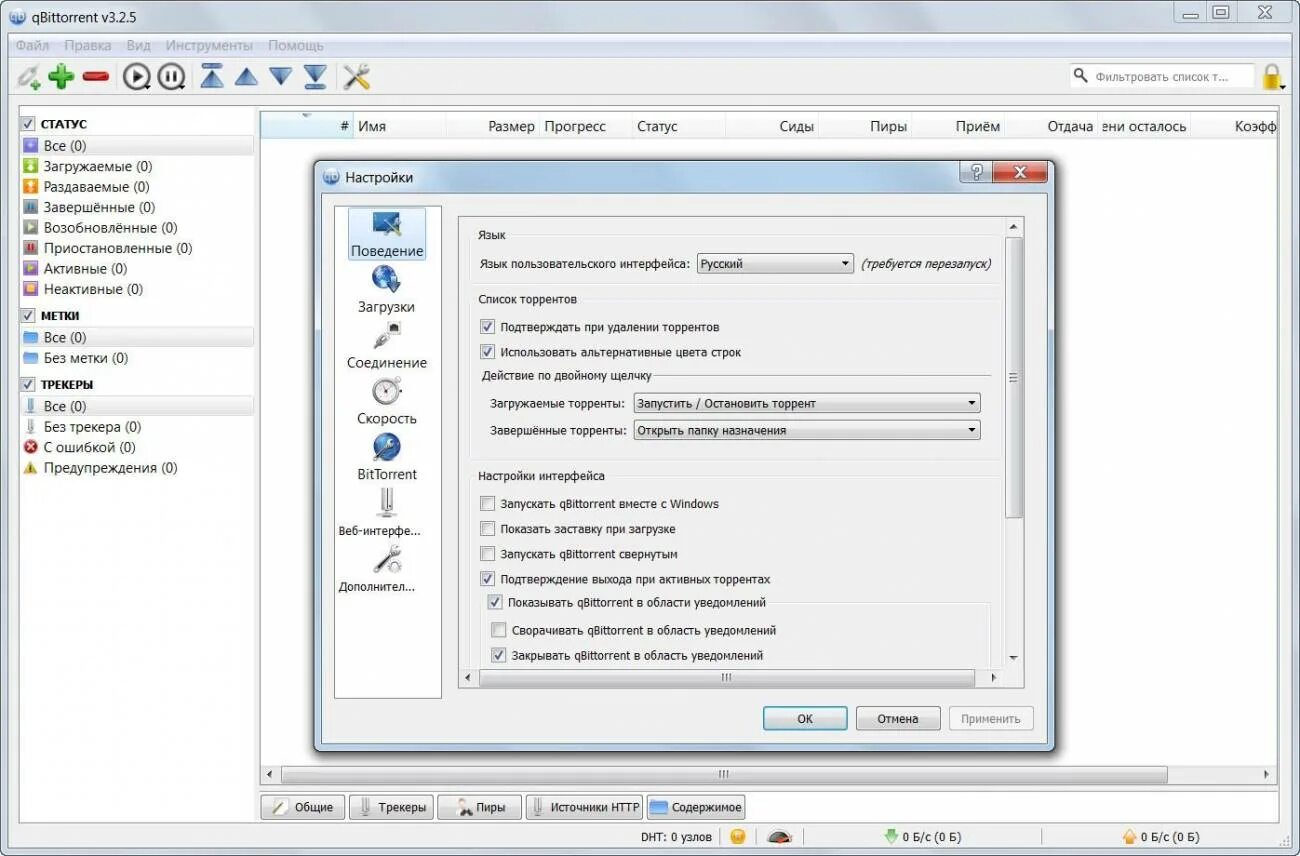The width and height of the screenshot is (1300, 856).
Task: Select the Дополнительно settings category
Action: [377, 570]
